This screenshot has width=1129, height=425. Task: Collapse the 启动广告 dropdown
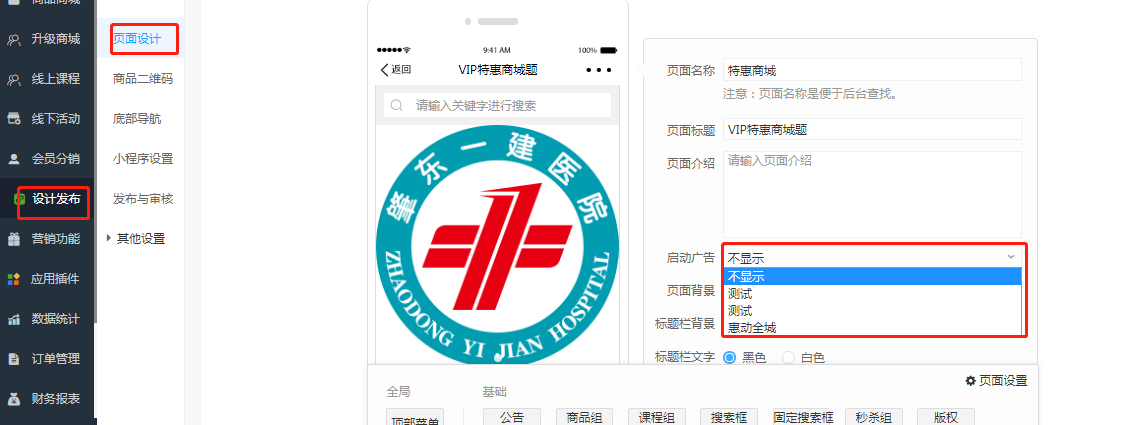[872, 257]
